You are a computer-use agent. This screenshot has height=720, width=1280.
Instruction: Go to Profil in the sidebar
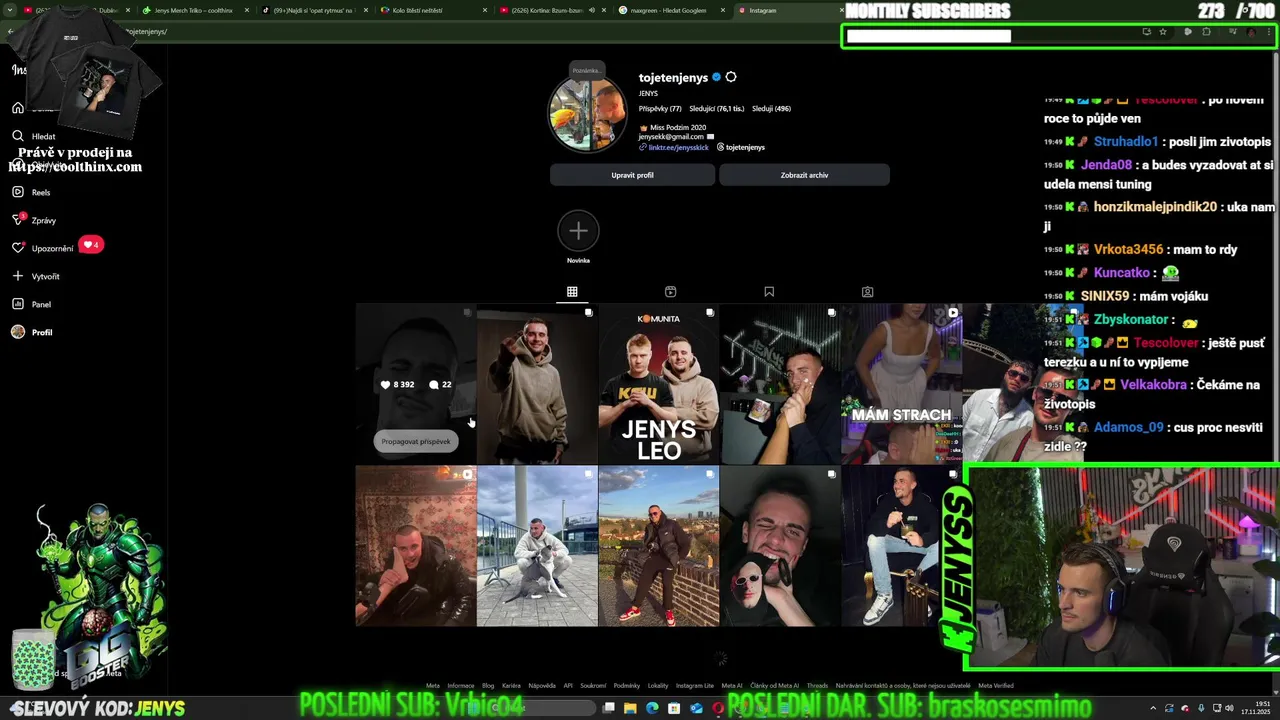32,332
